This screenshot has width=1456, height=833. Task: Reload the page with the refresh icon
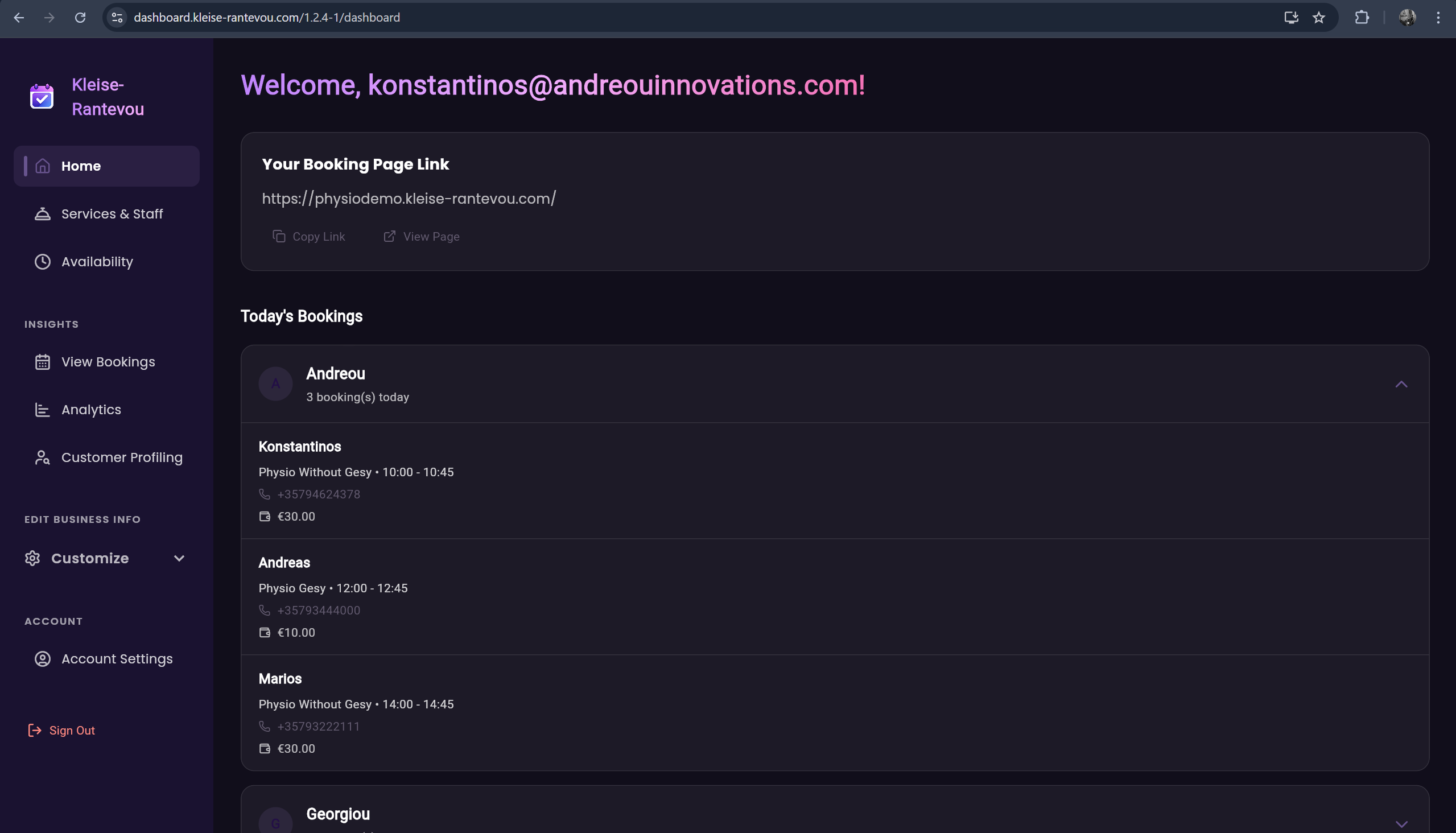point(80,18)
